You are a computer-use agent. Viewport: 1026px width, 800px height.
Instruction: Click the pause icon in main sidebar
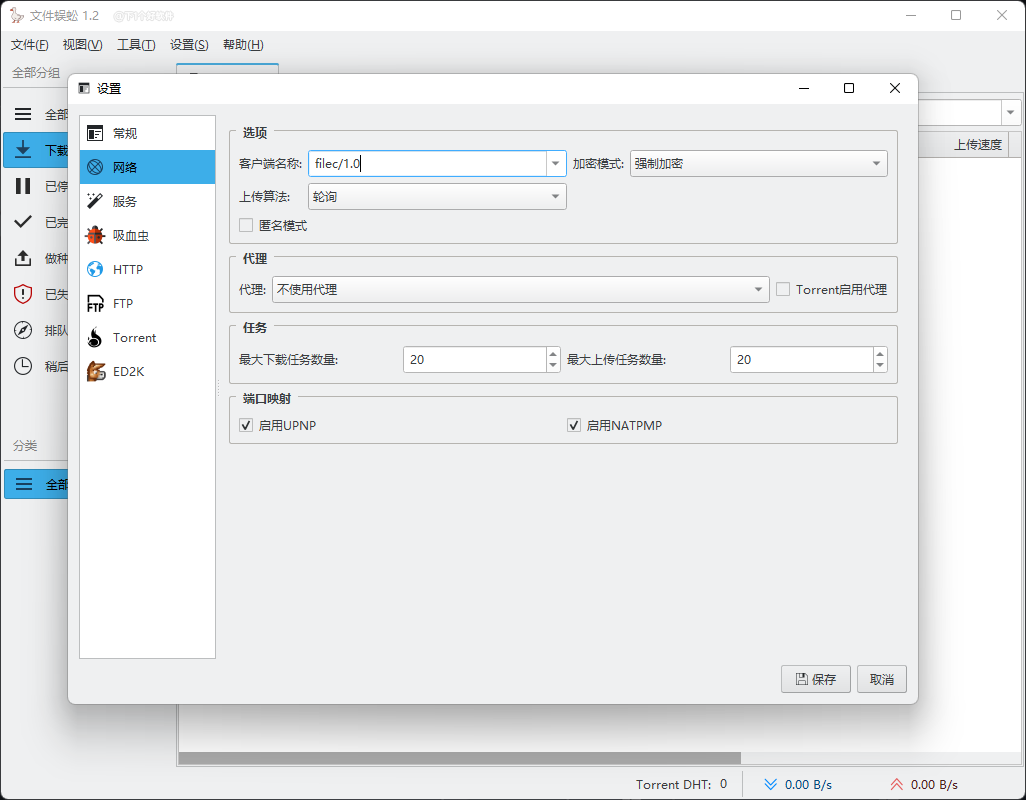(23, 186)
